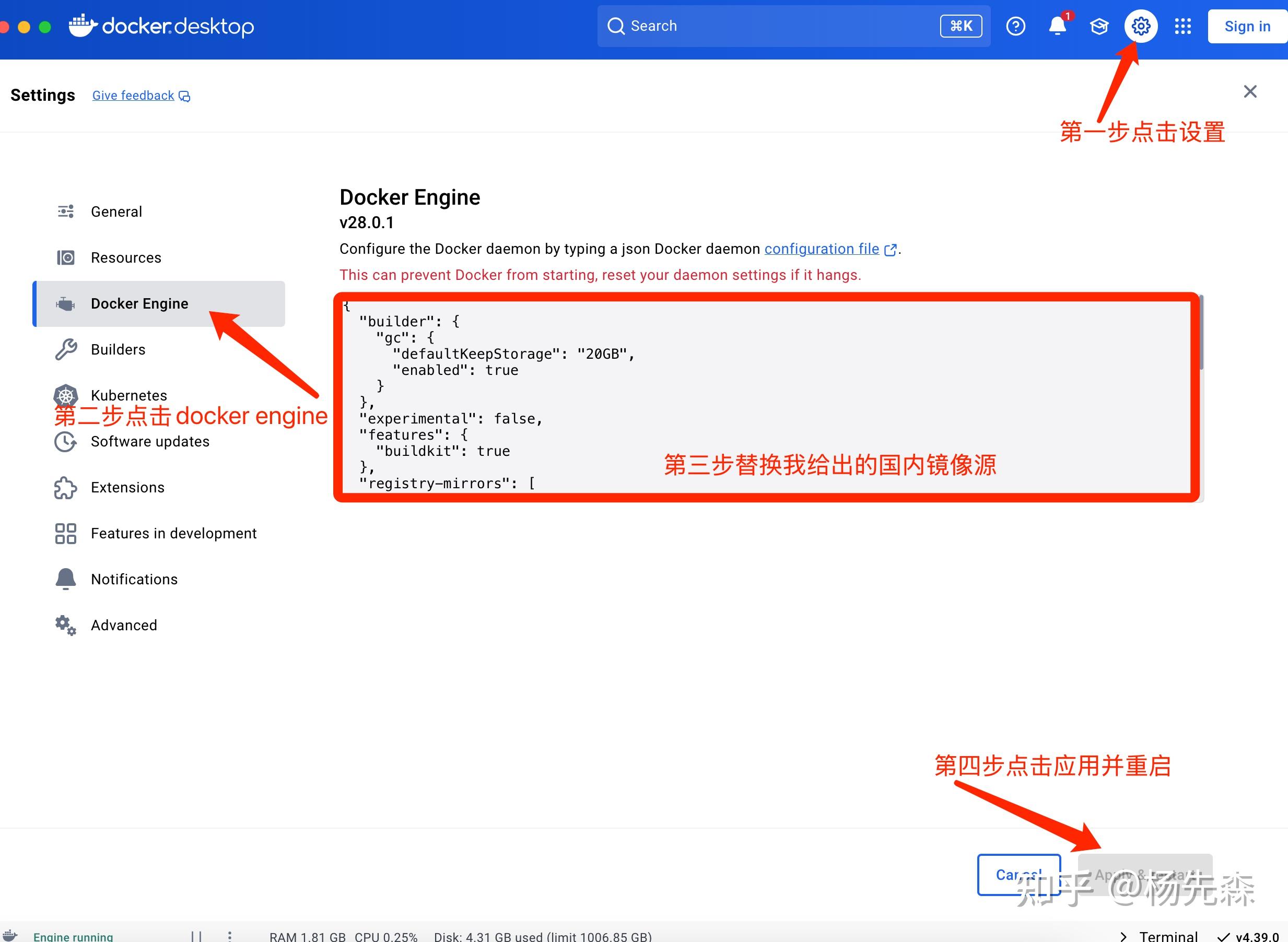Select Docker Engine in the sidebar
This screenshot has height=942, width=1288.
[x=140, y=303]
